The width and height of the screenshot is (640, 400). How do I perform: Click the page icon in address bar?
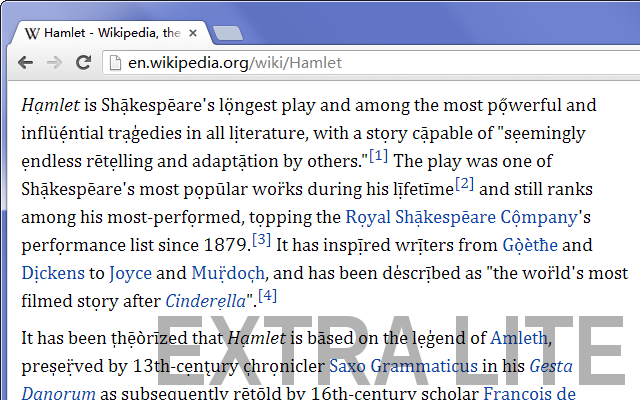pyautogui.click(x=116, y=63)
